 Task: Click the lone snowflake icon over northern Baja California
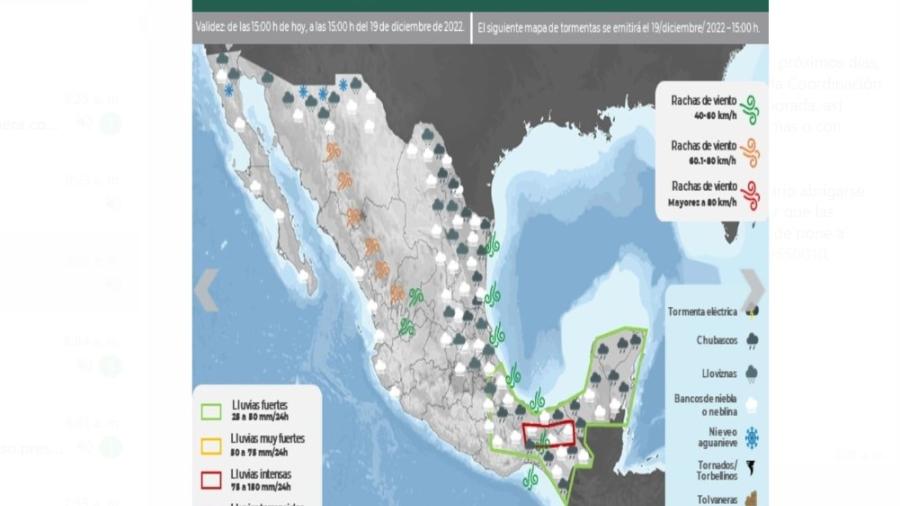[x=229, y=91]
